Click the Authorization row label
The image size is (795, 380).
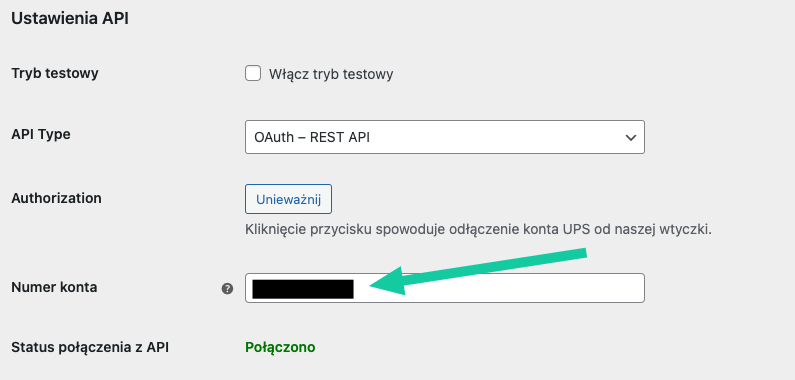click(56, 198)
